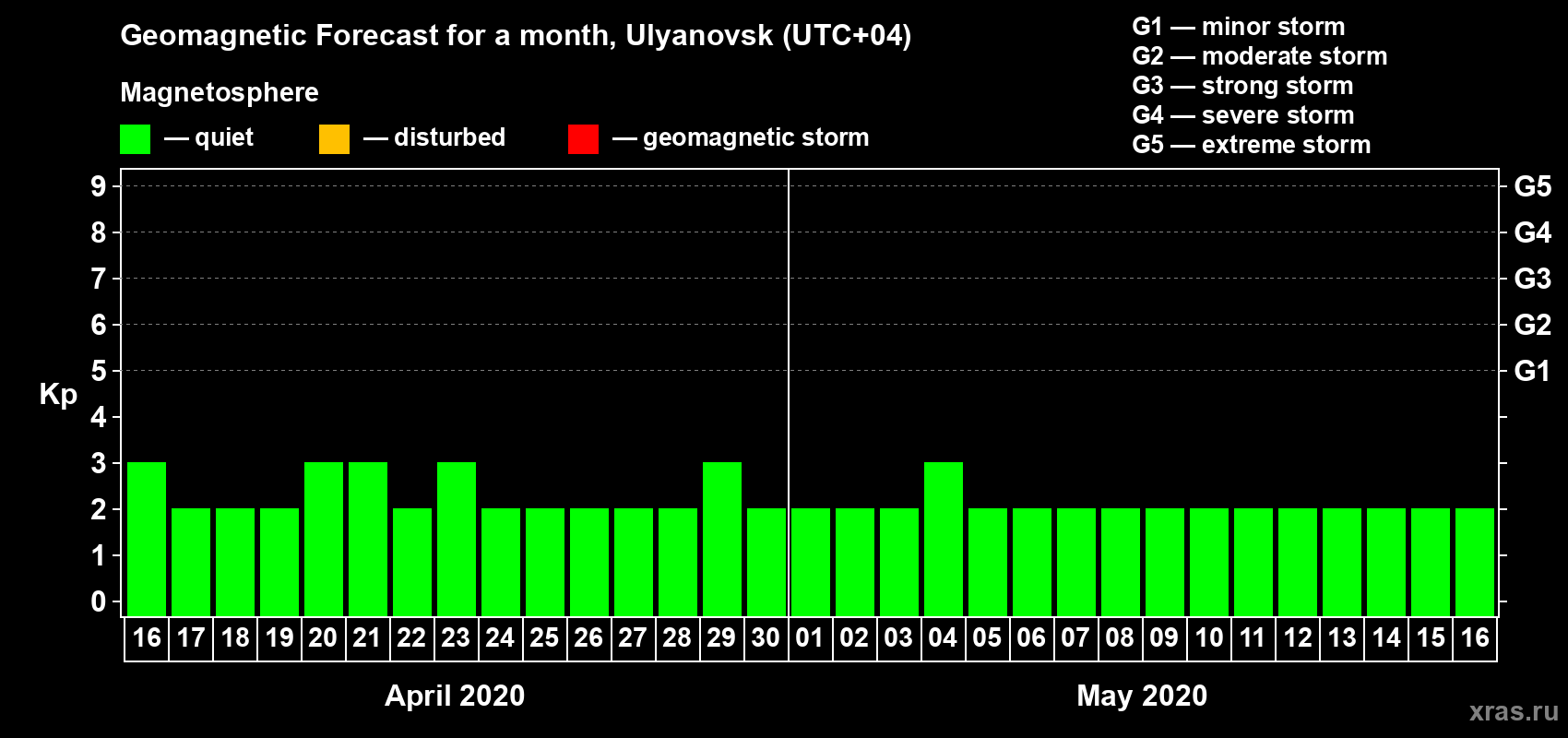Click the '— quiet' legend label
Image resolution: width=1568 pixels, height=738 pixels.
[x=209, y=138]
